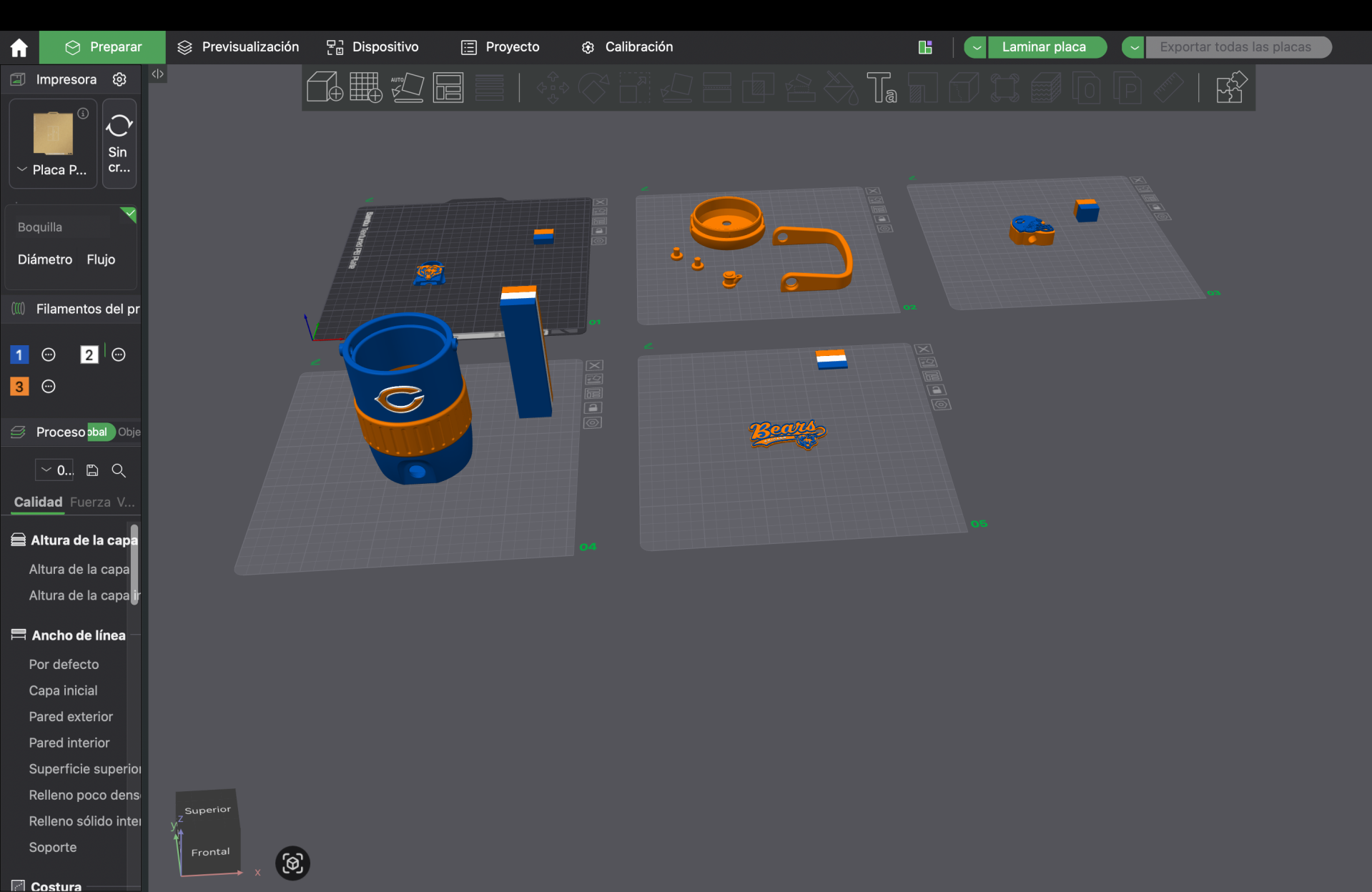Image resolution: width=1372 pixels, height=892 pixels.
Task: Toggle the green checkmark on Boquilla card
Action: point(129,214)
